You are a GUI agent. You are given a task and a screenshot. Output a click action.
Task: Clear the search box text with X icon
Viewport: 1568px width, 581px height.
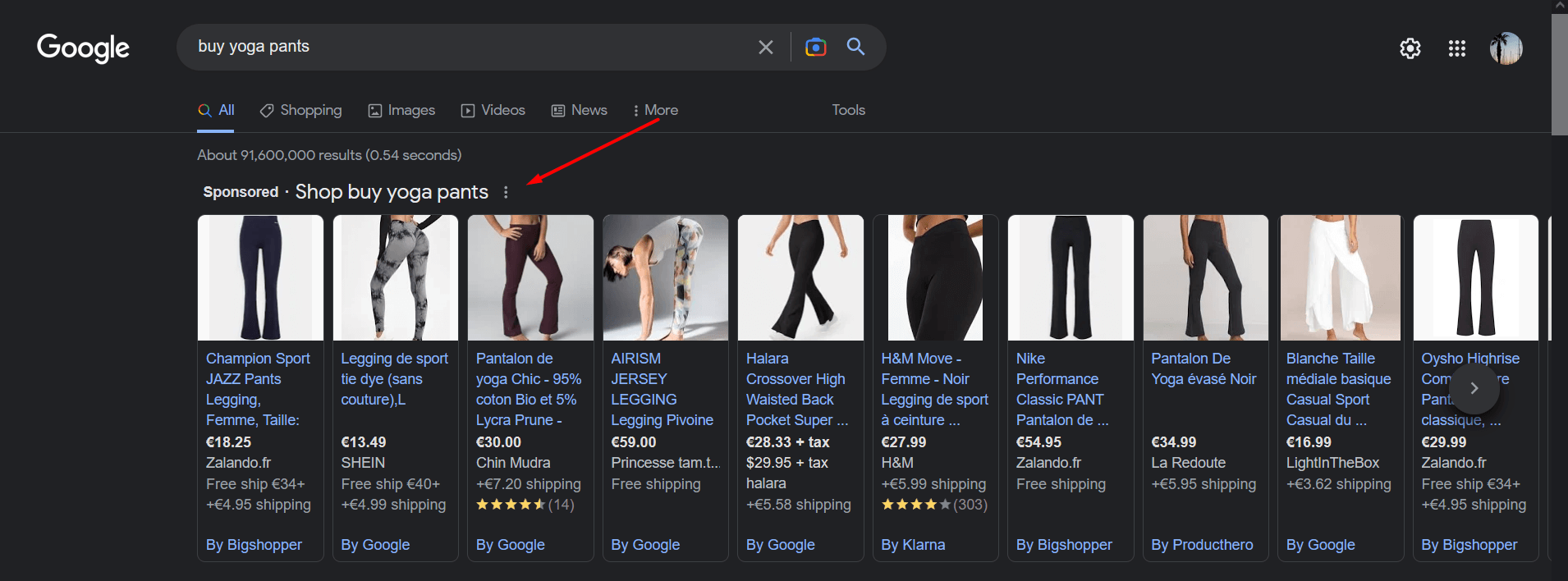pyautogui.click(x=765, y=47)
